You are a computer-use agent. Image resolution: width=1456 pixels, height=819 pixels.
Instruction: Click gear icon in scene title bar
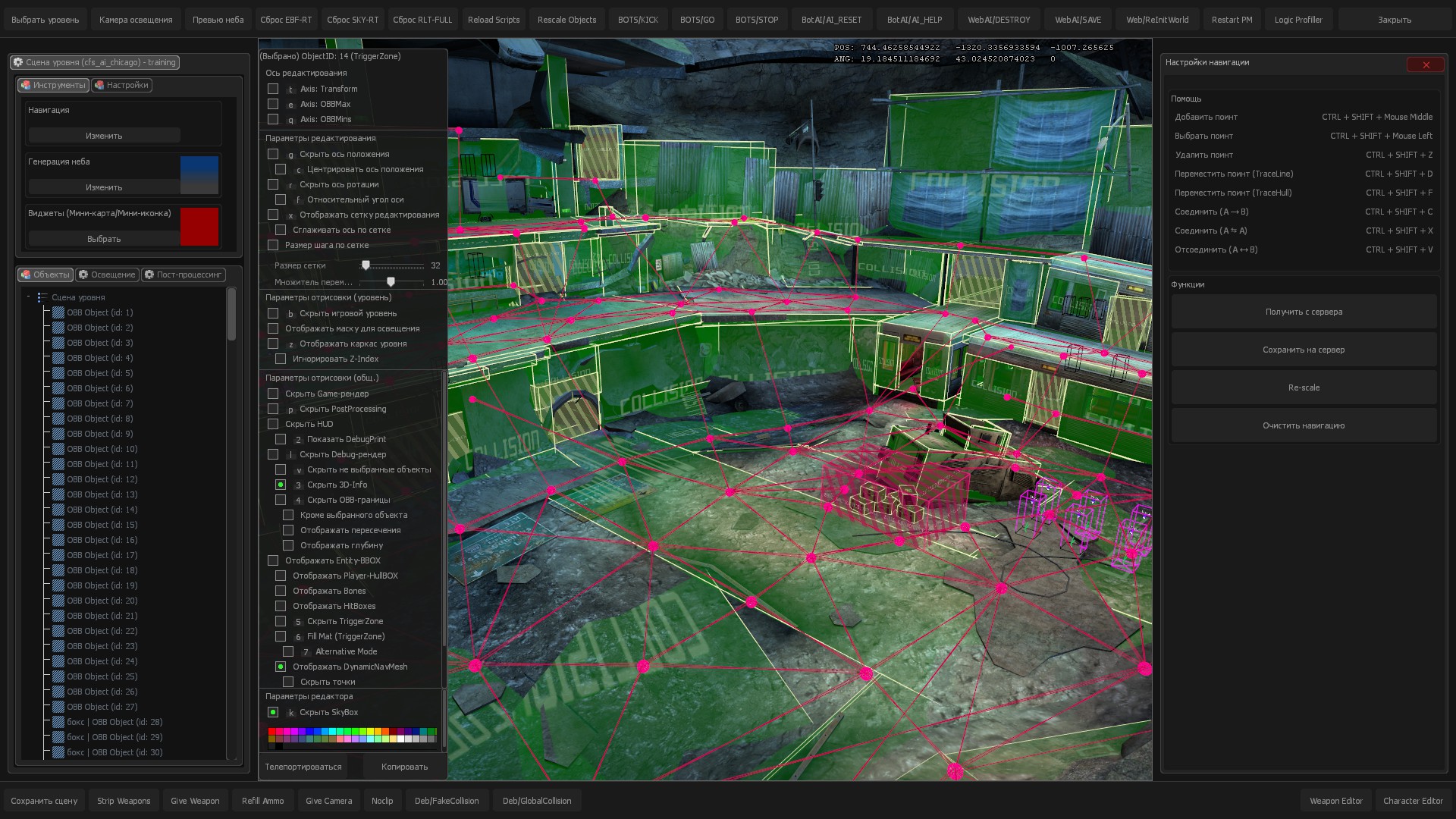[x=18, y=62]
